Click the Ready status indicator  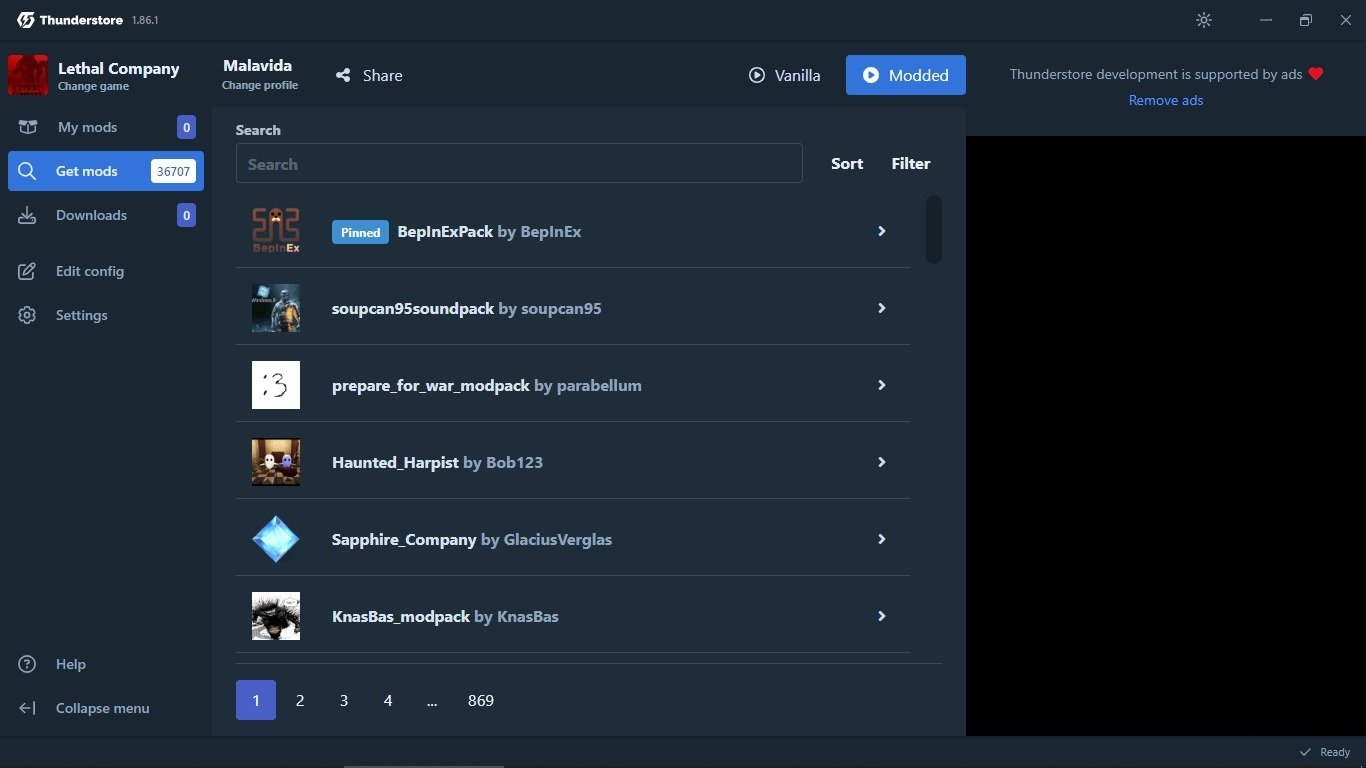point(1325,752)
